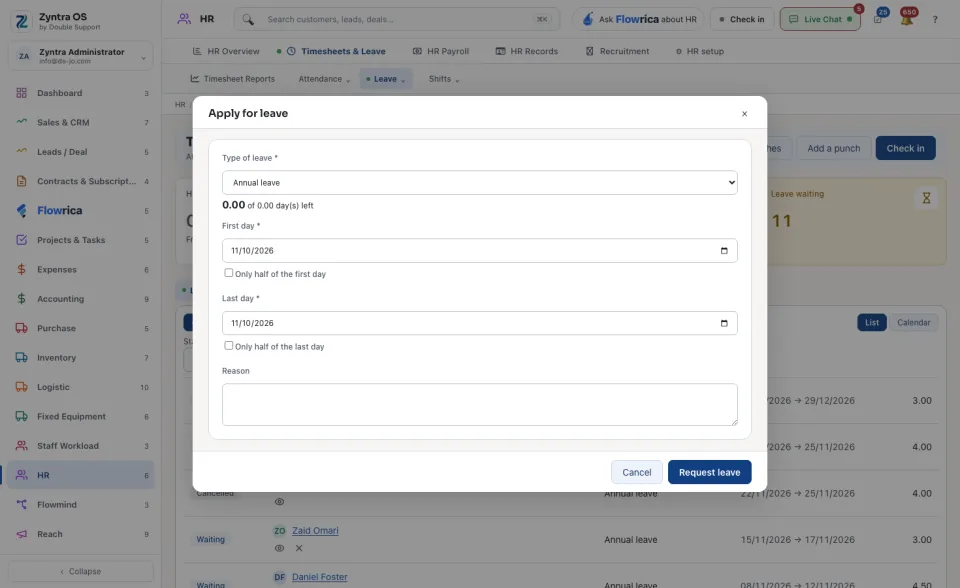
Task: Click the Flowrica logo icon in sidebar
Action: [x=21, y=211]
